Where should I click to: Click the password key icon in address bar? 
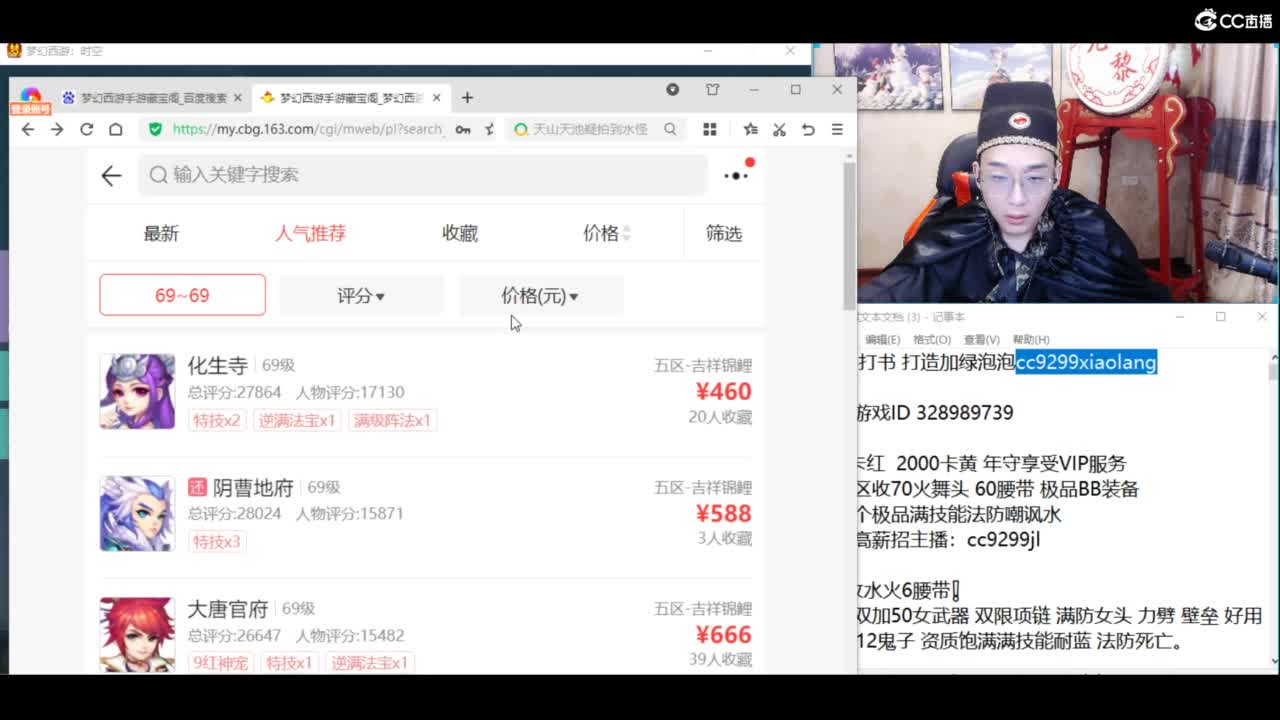[x=463, y=129]
